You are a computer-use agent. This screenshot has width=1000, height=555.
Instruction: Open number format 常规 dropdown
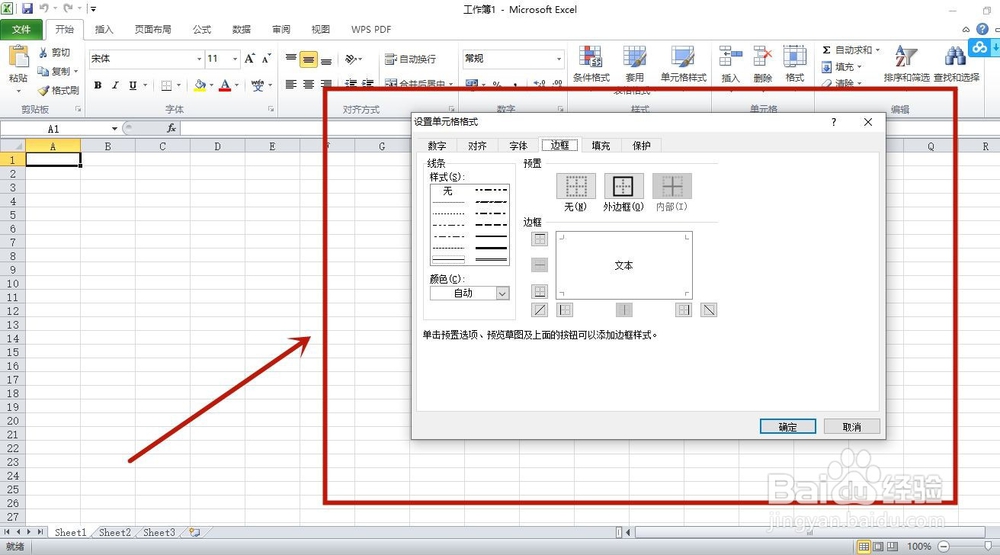click(559, 59)
